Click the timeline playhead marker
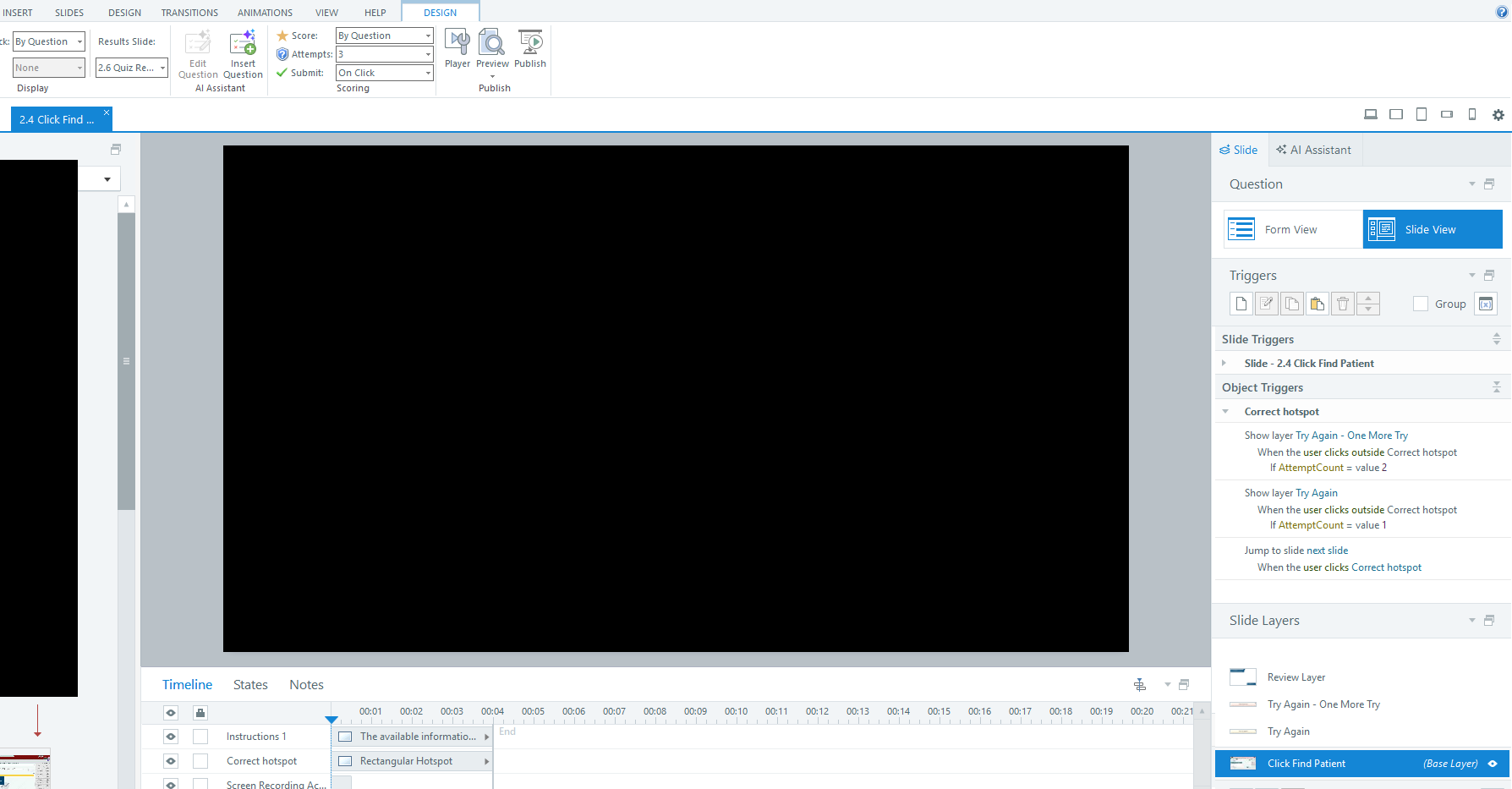The width and height of the screenshot is (1512, 789). (x=331, y=720)
